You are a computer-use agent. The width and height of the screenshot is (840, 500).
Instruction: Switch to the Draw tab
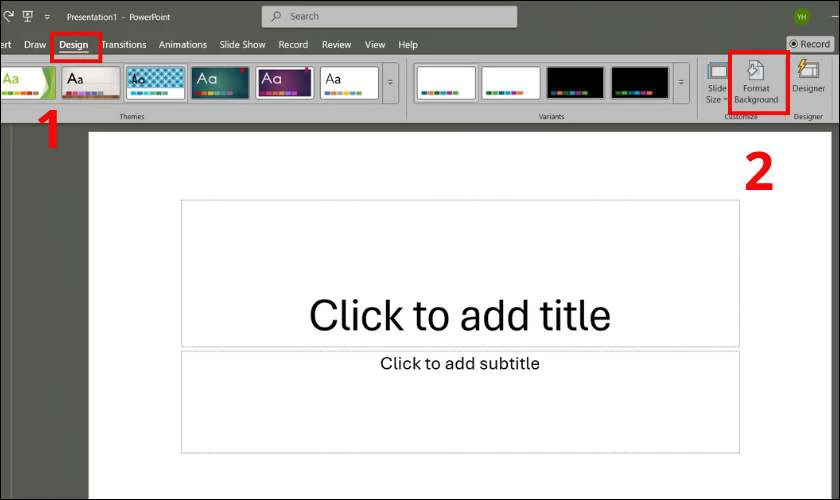pos(35,45)
